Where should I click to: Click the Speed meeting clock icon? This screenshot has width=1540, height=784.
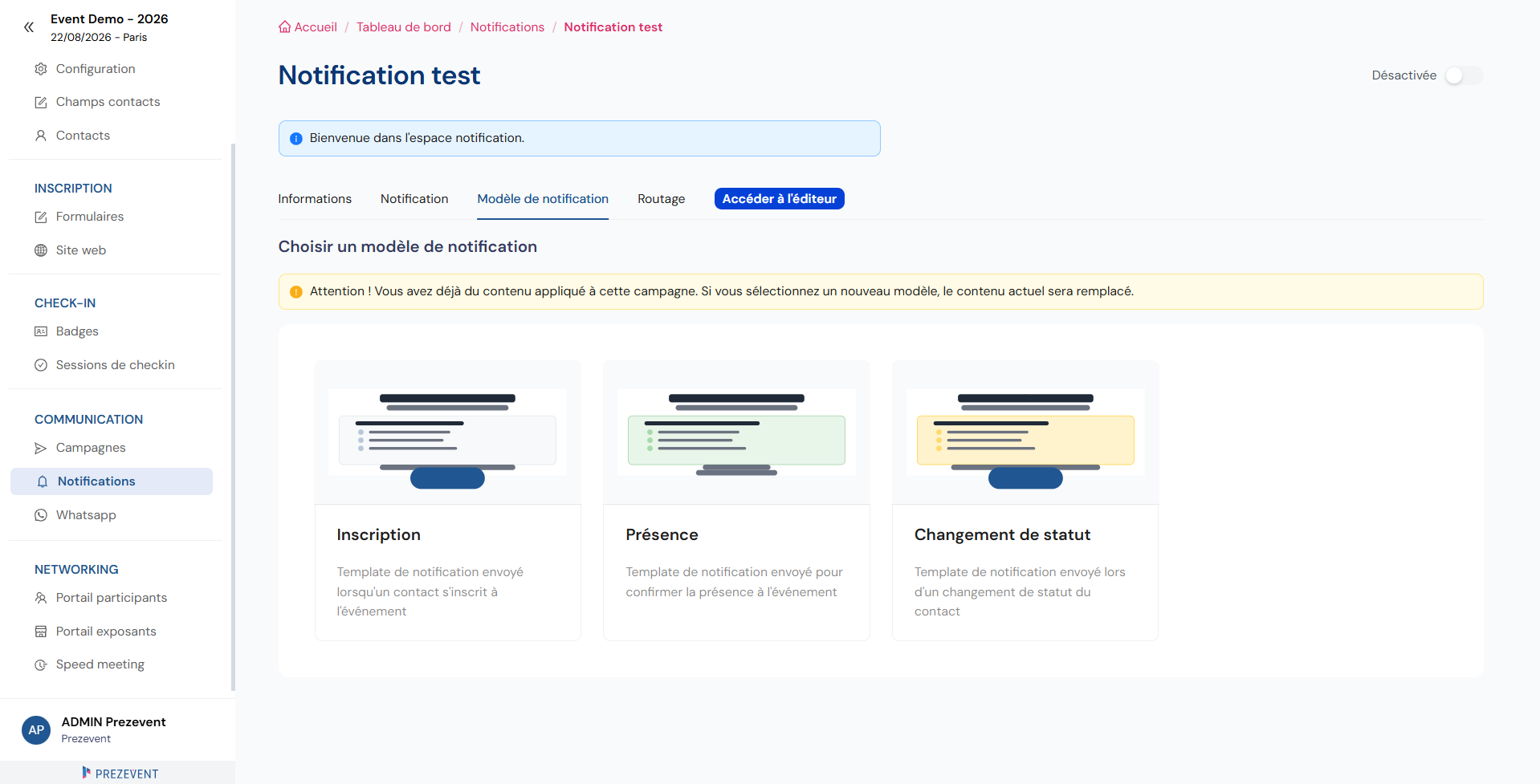point(41,664)
